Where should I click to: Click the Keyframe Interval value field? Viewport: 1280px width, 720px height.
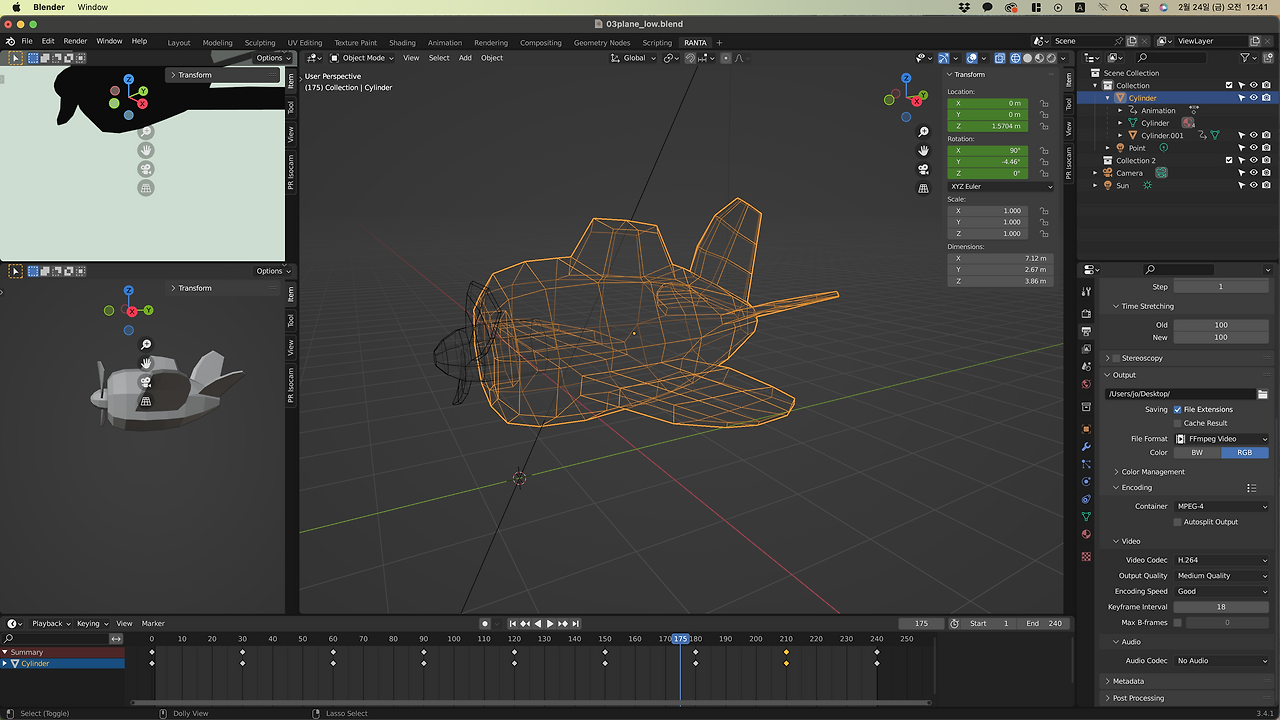pyautogui.click(x=1221, y=607)
